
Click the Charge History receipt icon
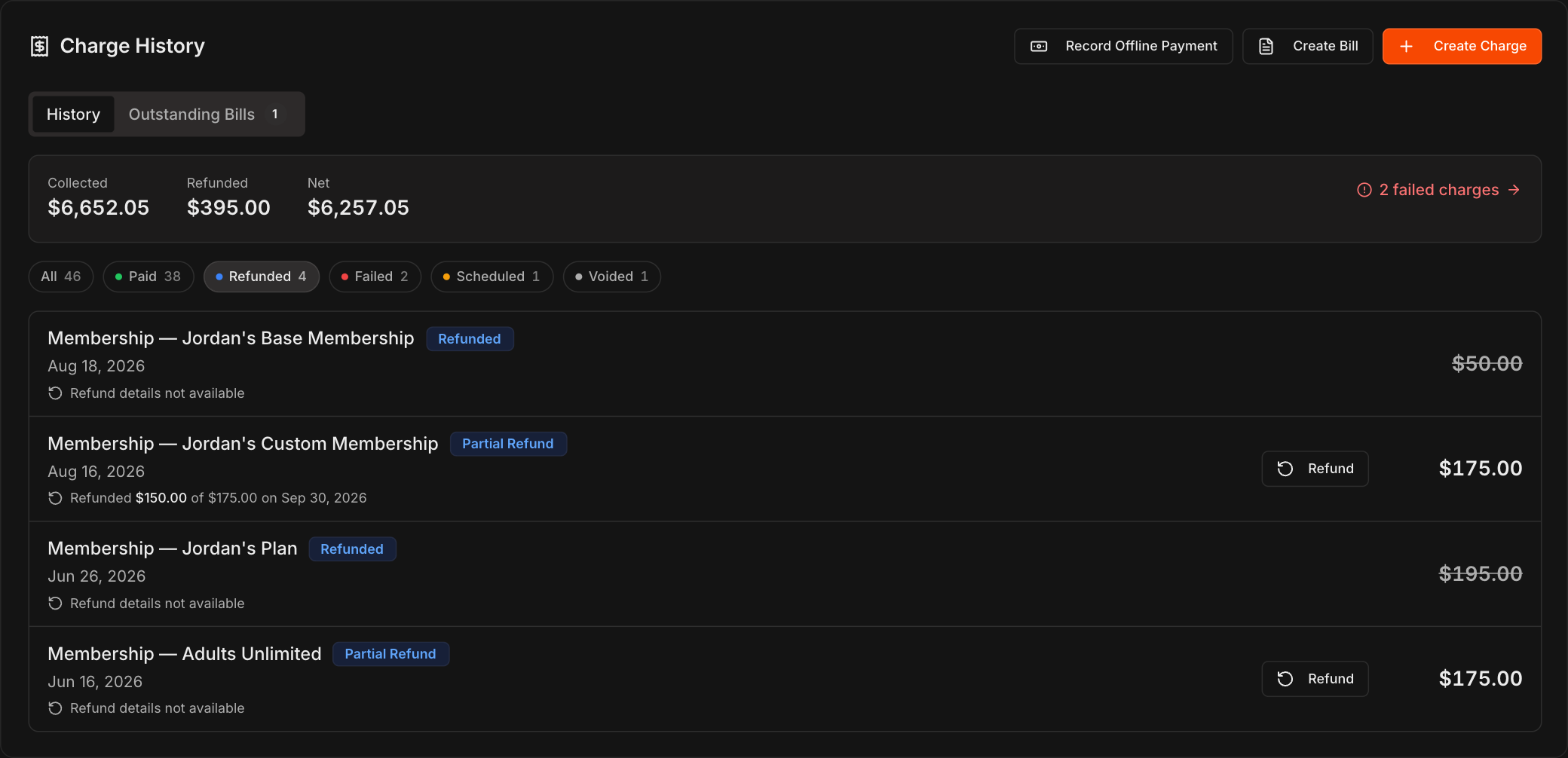point(39,46)
